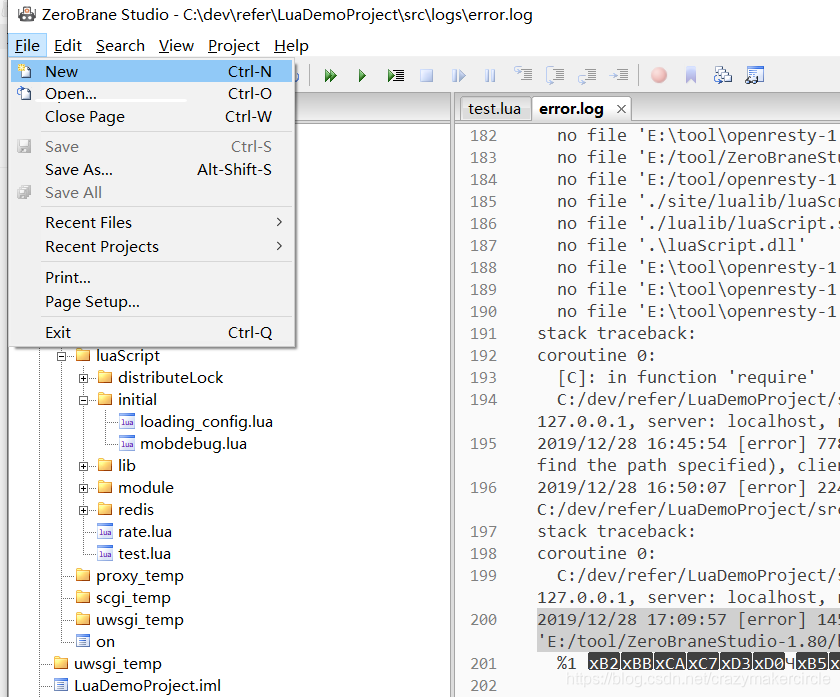The height and width of the screenshot is (697, 840).
Task: Open the Edit menu
Action: coord(68,46)
